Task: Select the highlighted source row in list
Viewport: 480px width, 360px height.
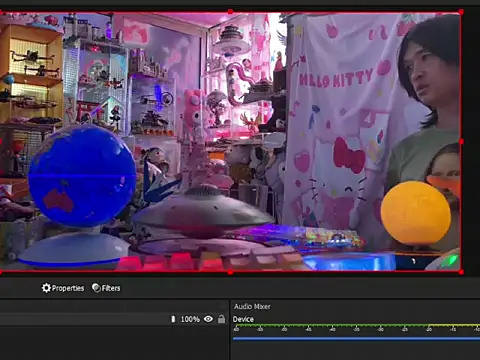Action: pyautogui.click(x=113, y=319)
